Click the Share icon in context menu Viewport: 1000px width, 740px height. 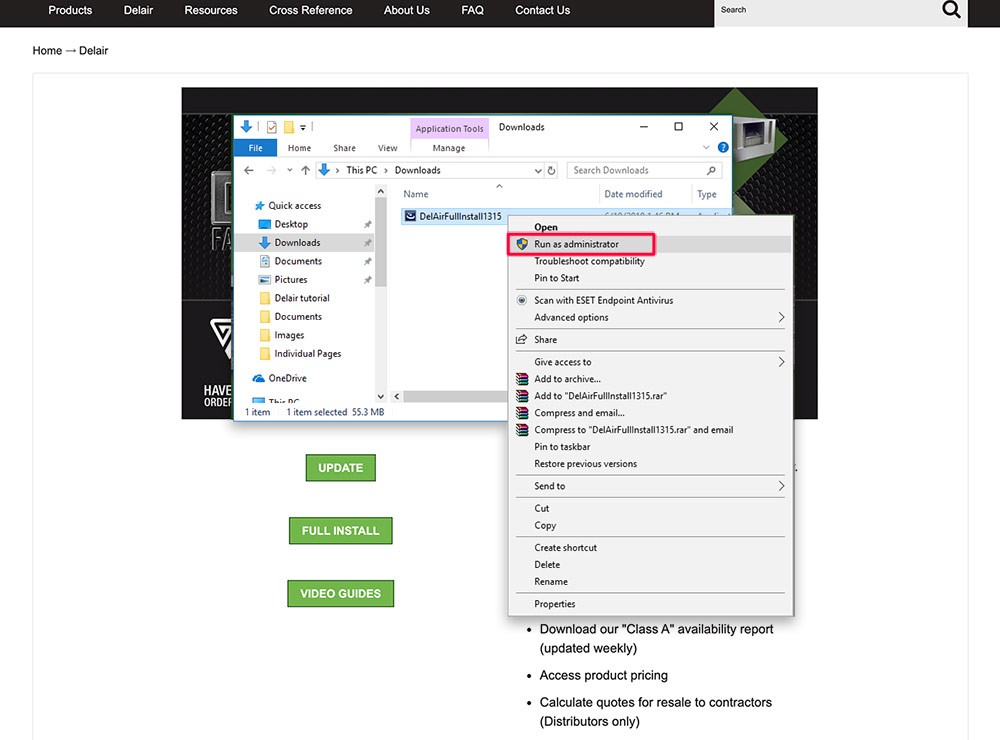522,339
